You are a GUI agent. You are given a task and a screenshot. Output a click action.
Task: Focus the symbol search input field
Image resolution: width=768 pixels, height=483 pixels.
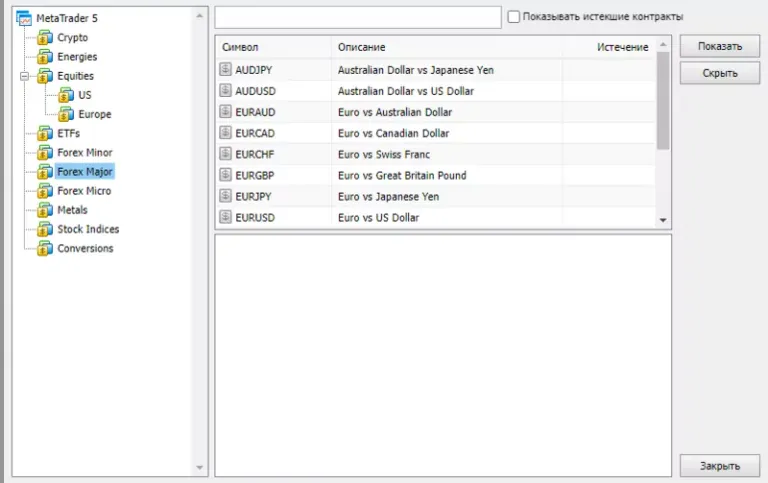[358, 17]
